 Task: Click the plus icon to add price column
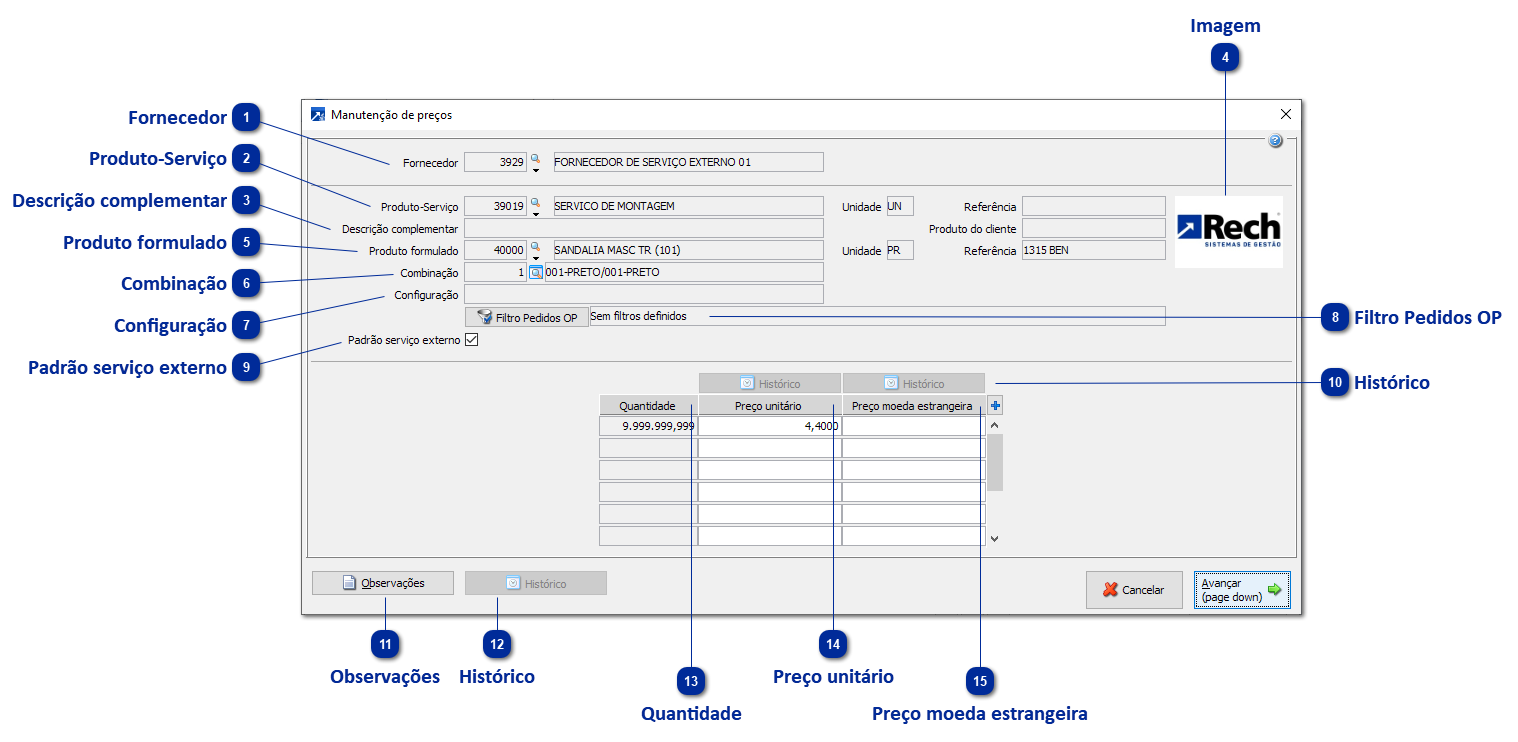coord(995,405)
